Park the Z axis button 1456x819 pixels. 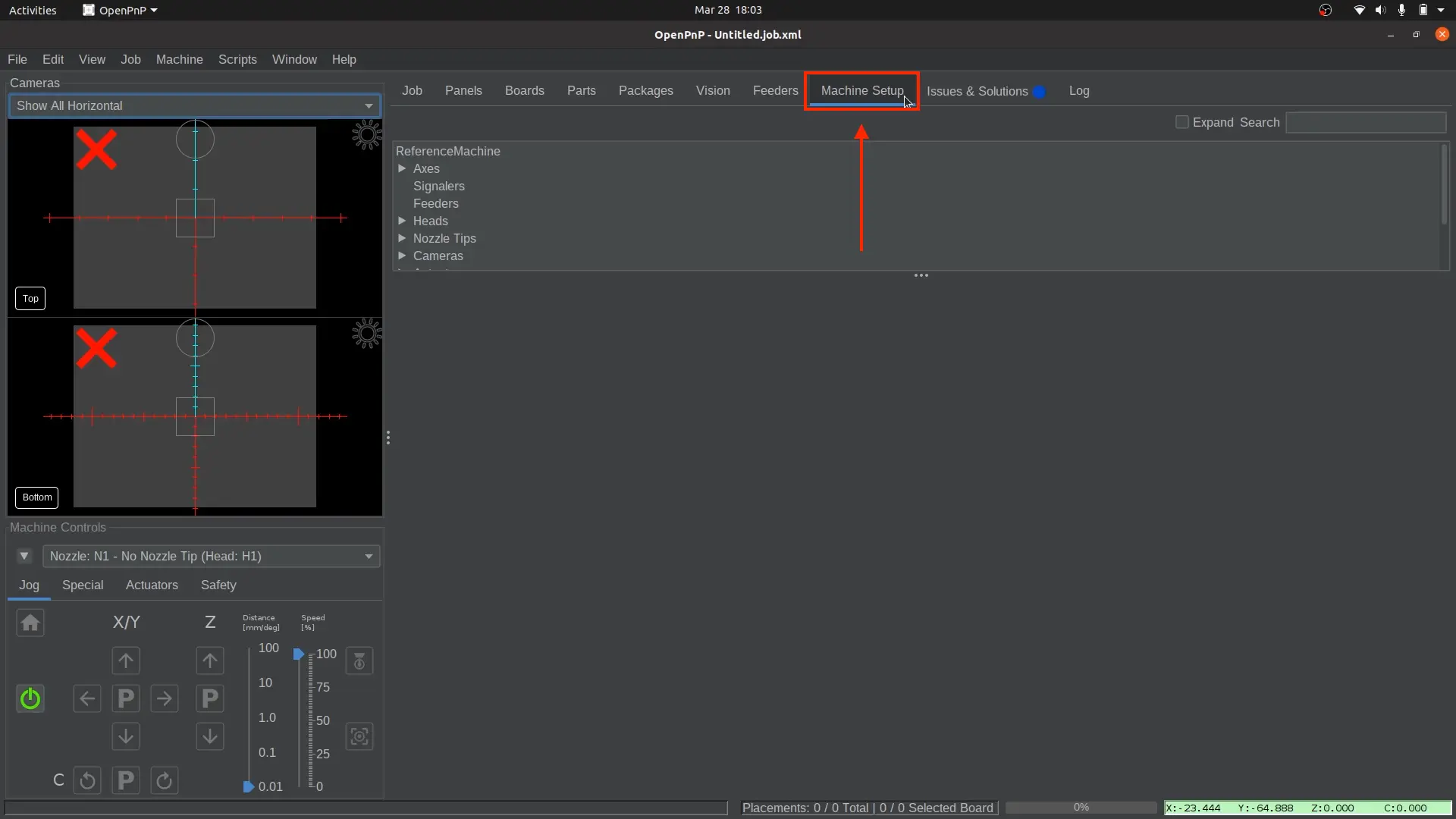210,699
